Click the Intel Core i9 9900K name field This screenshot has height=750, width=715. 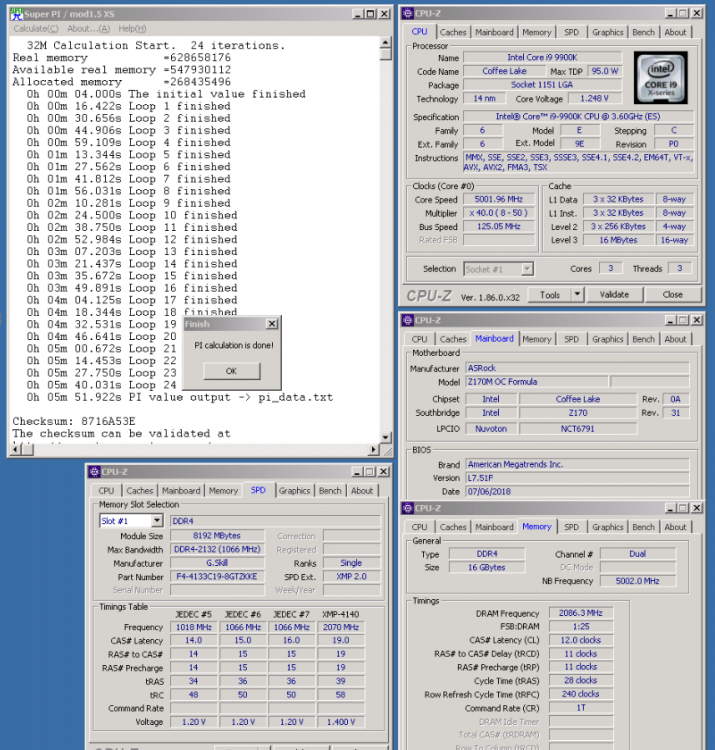pyautogui.click(x=542, y=57)
